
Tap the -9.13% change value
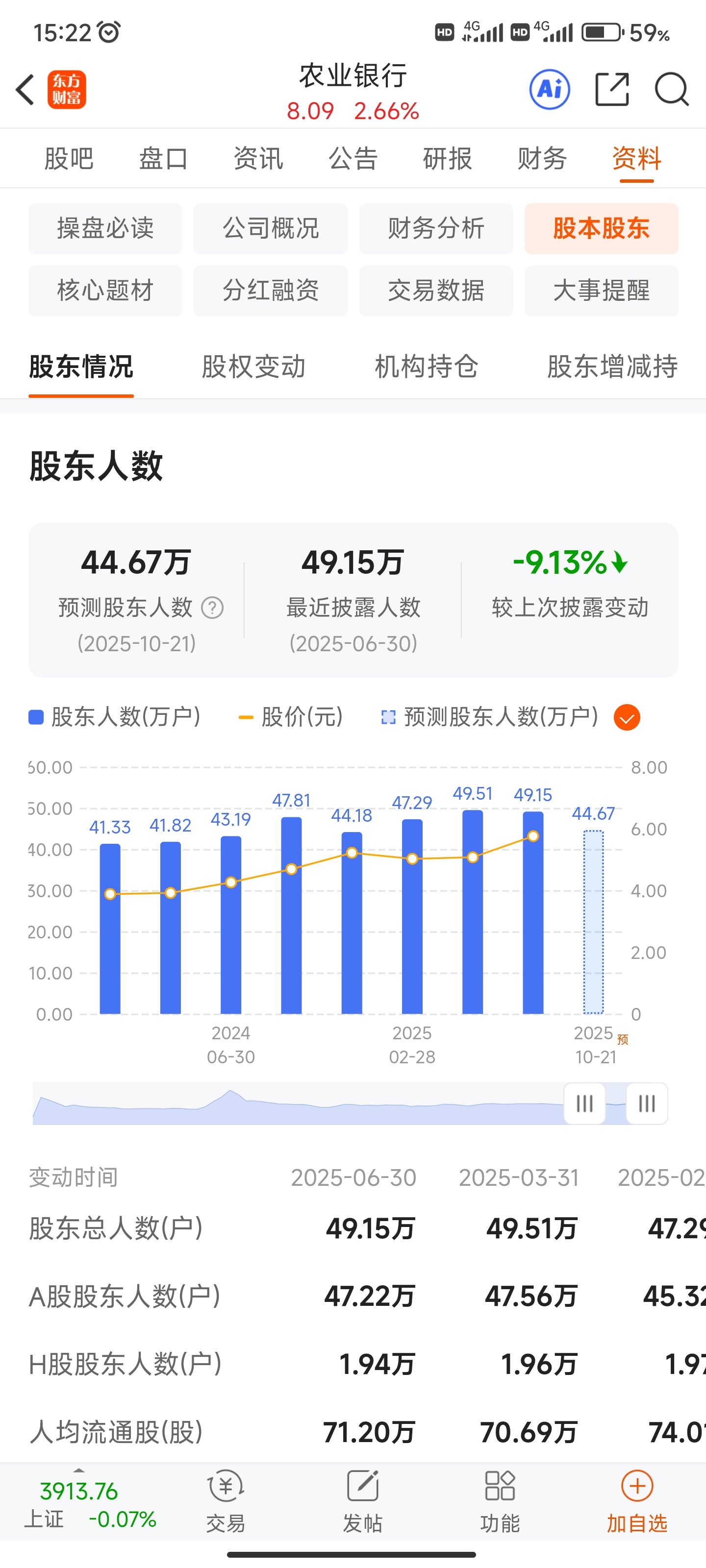click(x=570, y=562)
